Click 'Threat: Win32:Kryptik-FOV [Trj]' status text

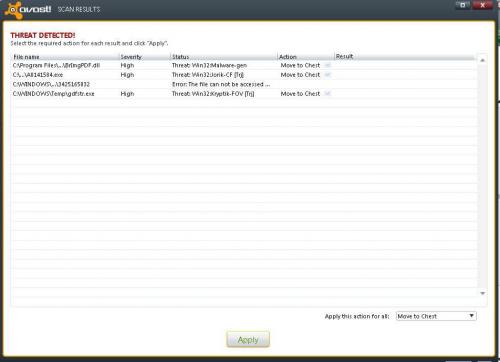tap(213, 94)
